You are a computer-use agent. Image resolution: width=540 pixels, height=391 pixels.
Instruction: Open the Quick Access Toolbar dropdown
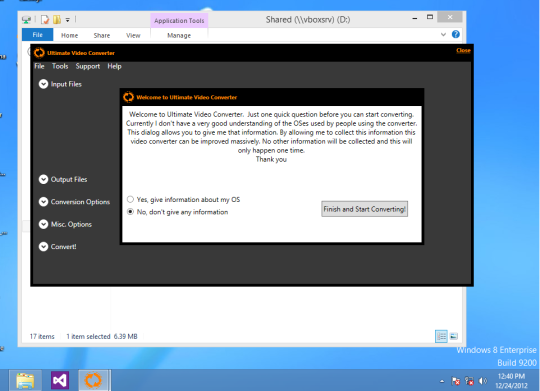[68, 20]
